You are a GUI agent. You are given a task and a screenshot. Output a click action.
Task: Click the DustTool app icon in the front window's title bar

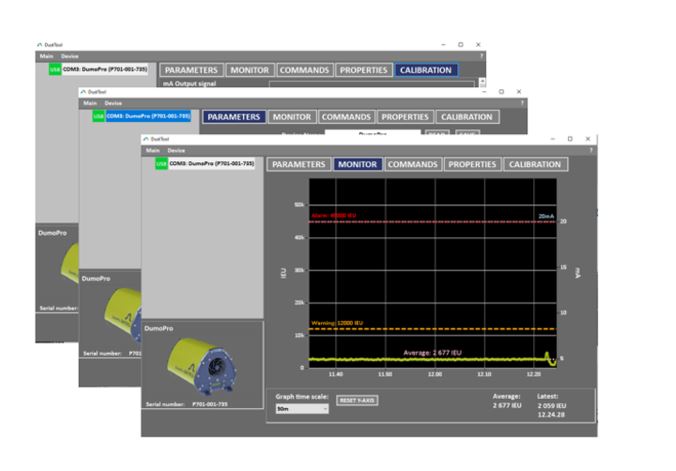pyautogui.click(x=146, y=139)
